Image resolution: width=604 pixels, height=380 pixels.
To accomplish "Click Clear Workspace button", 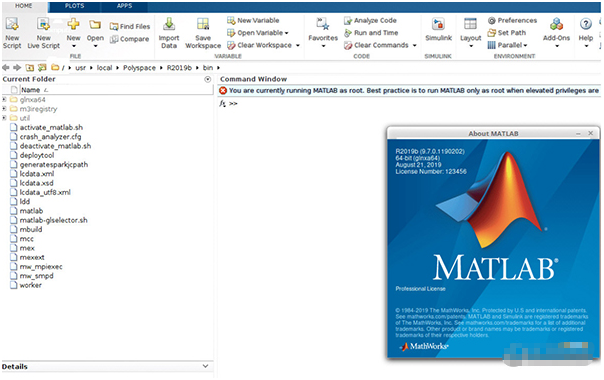I will point(259,45).
